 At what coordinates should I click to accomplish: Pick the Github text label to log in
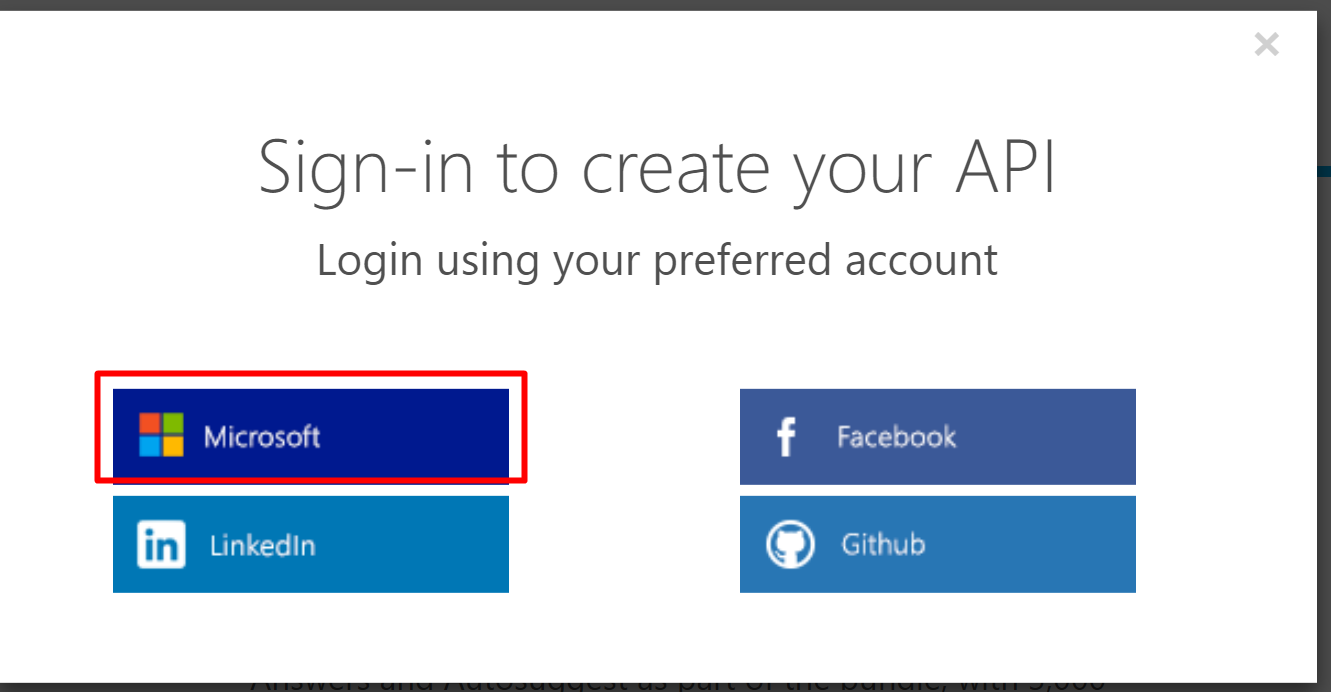click(883, 545)
